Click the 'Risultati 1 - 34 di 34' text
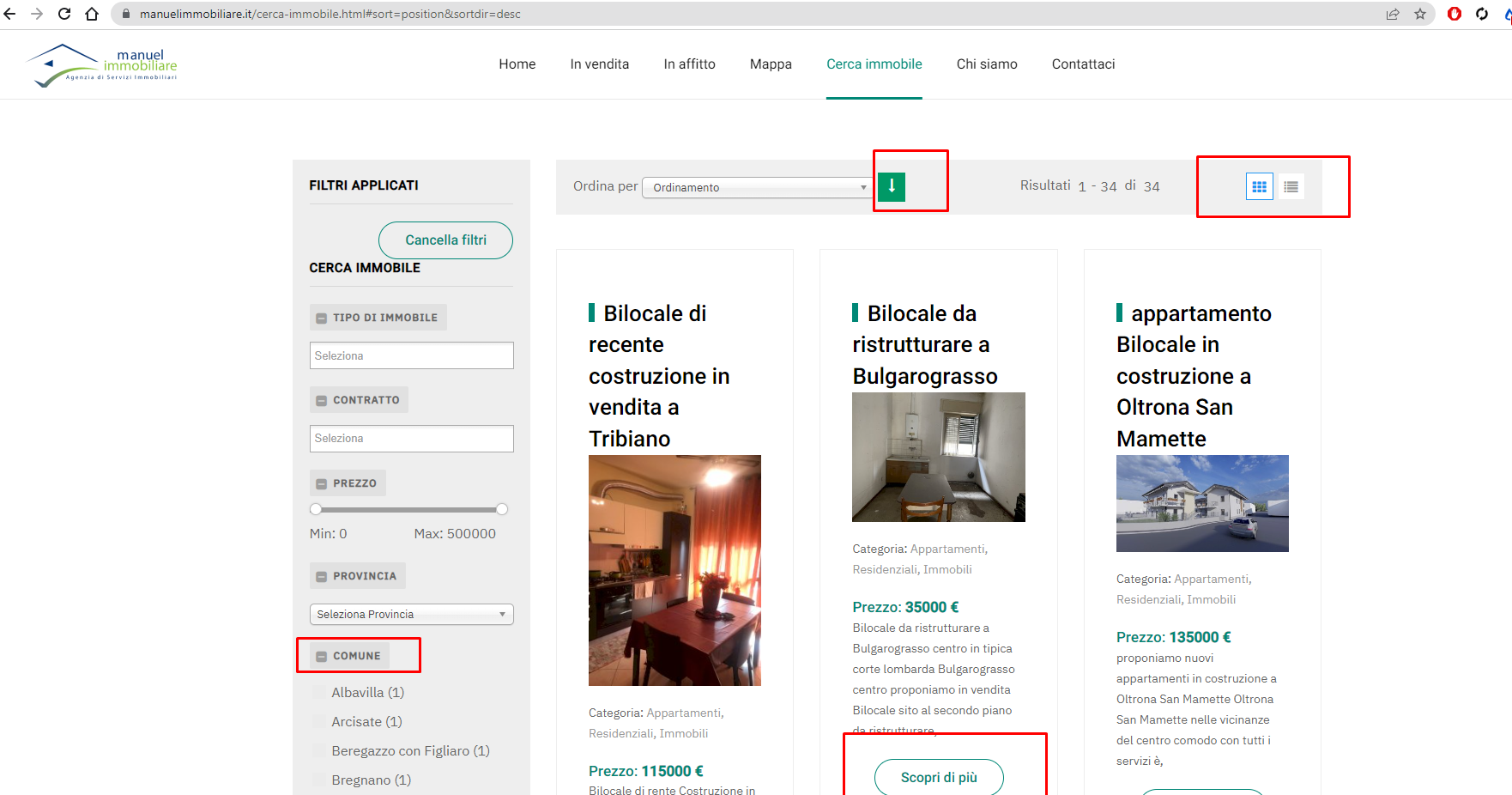This screenshot has width=1512, height=795. [1090, 186]
